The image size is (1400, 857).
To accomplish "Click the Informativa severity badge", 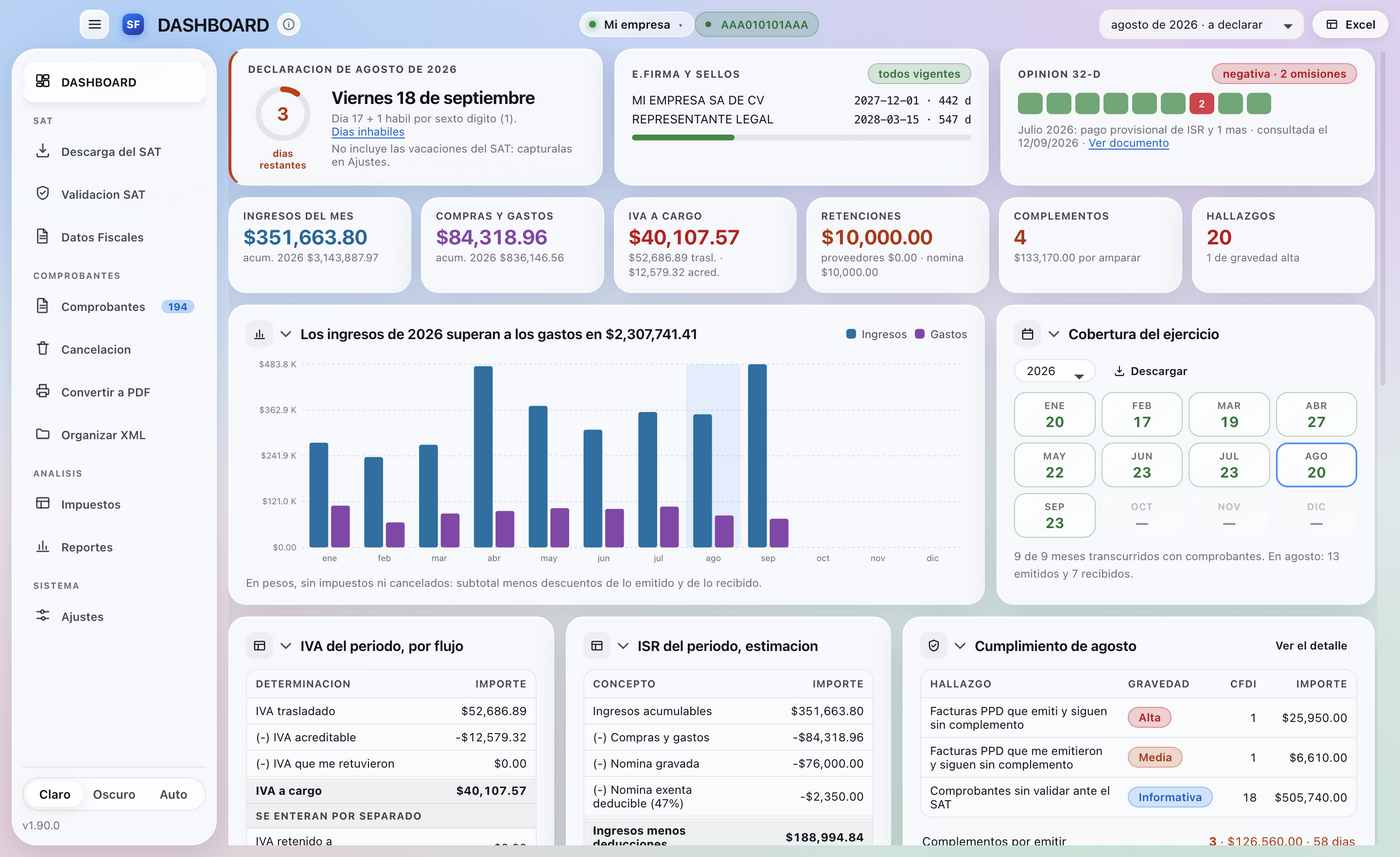I will tap(1170, 797).
